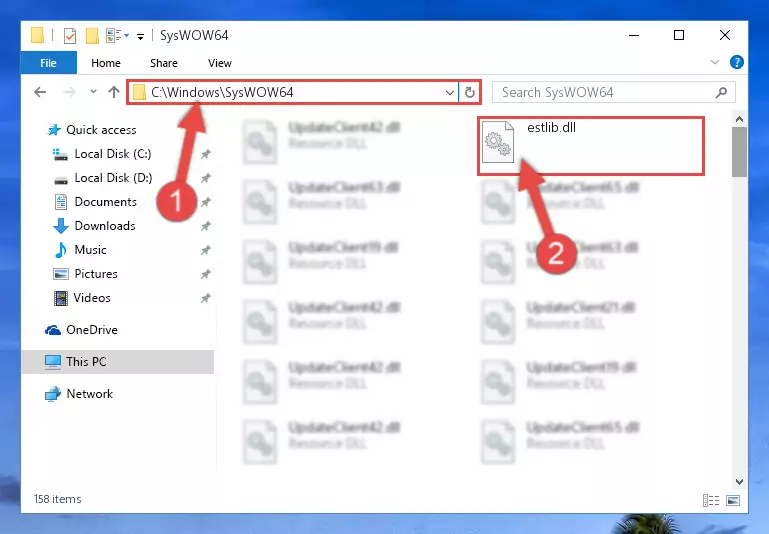Click the pin icon next to Downloads
The height and width of the screenshot is (534, 769).
point(205,226)
